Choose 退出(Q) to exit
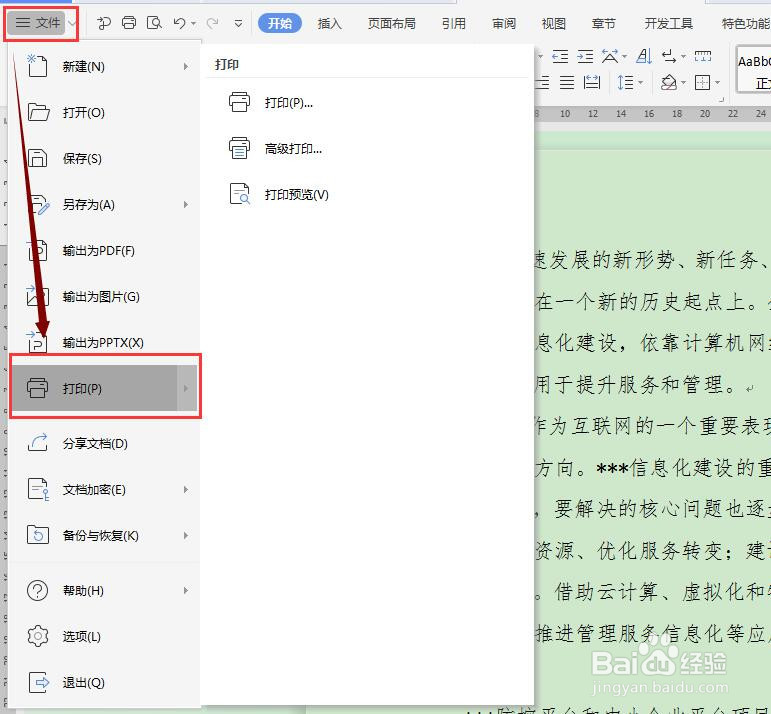Screen dimensions: 771x714 coord(104,682)
